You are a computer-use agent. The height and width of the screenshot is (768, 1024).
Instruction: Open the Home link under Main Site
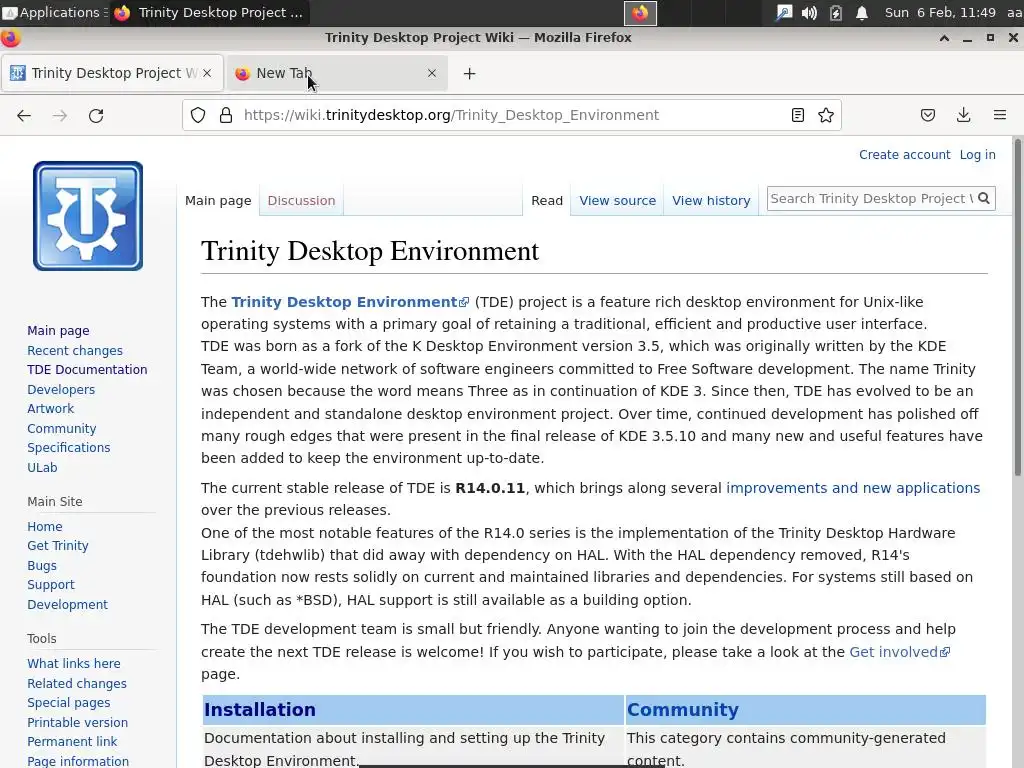(44, 526)
